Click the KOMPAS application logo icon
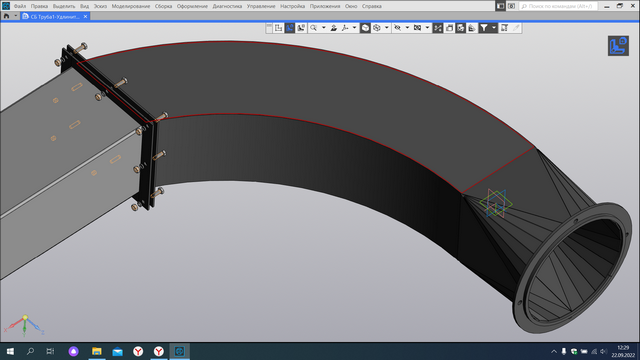 [x=6, y=6]
